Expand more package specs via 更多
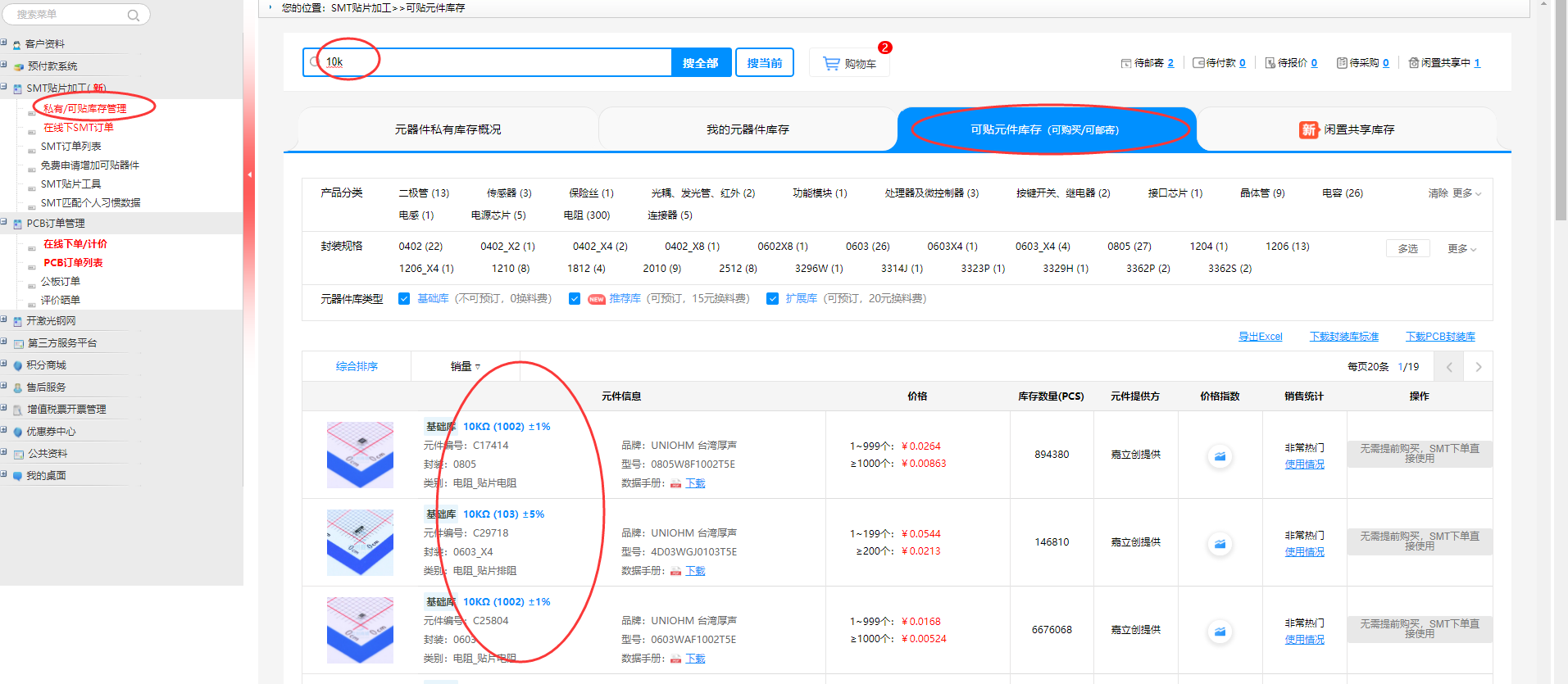The height and width of the screenshot is (684, 1568). [x=1461, y=249]
